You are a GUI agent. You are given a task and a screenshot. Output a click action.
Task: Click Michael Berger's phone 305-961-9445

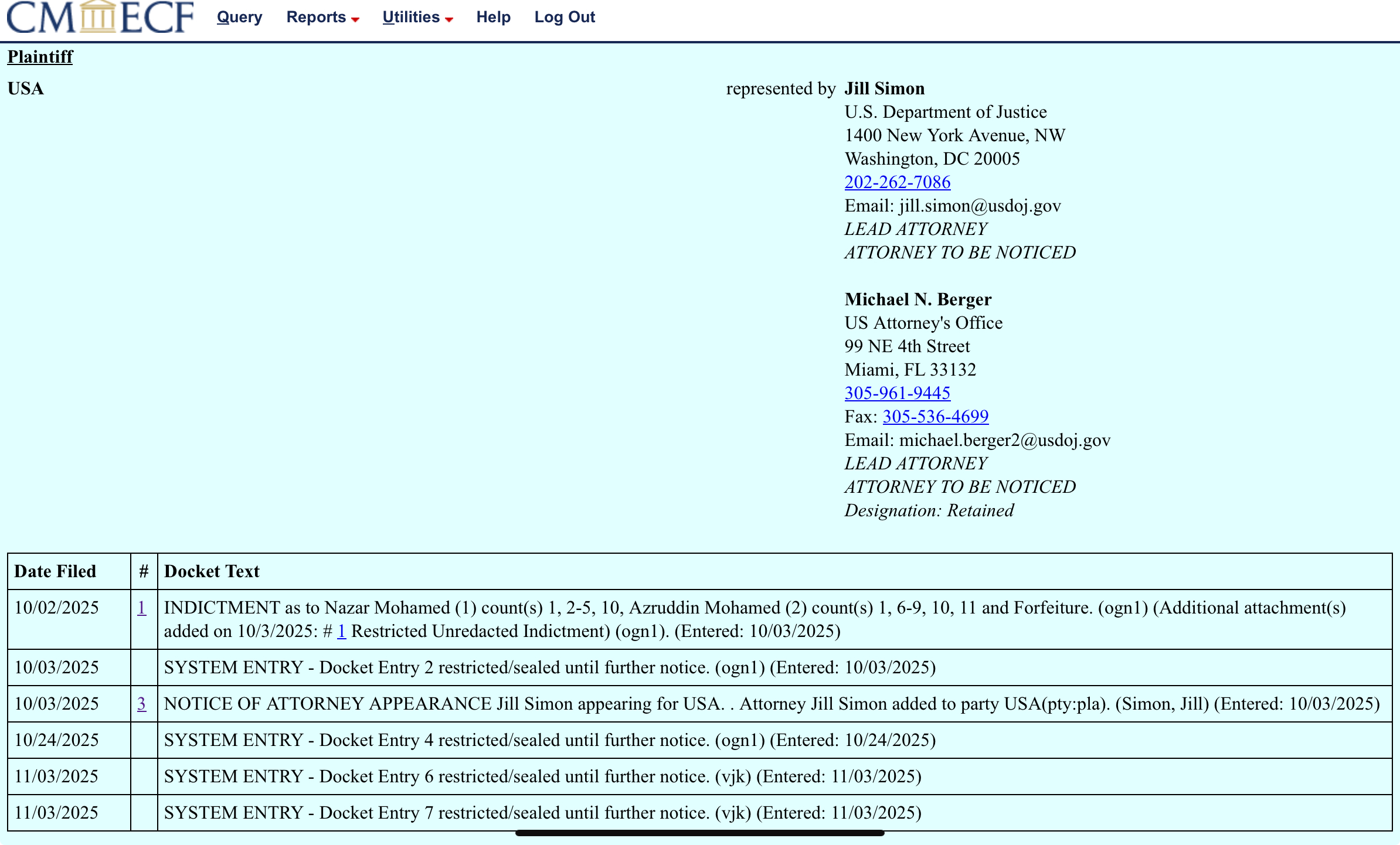(897, 393)
